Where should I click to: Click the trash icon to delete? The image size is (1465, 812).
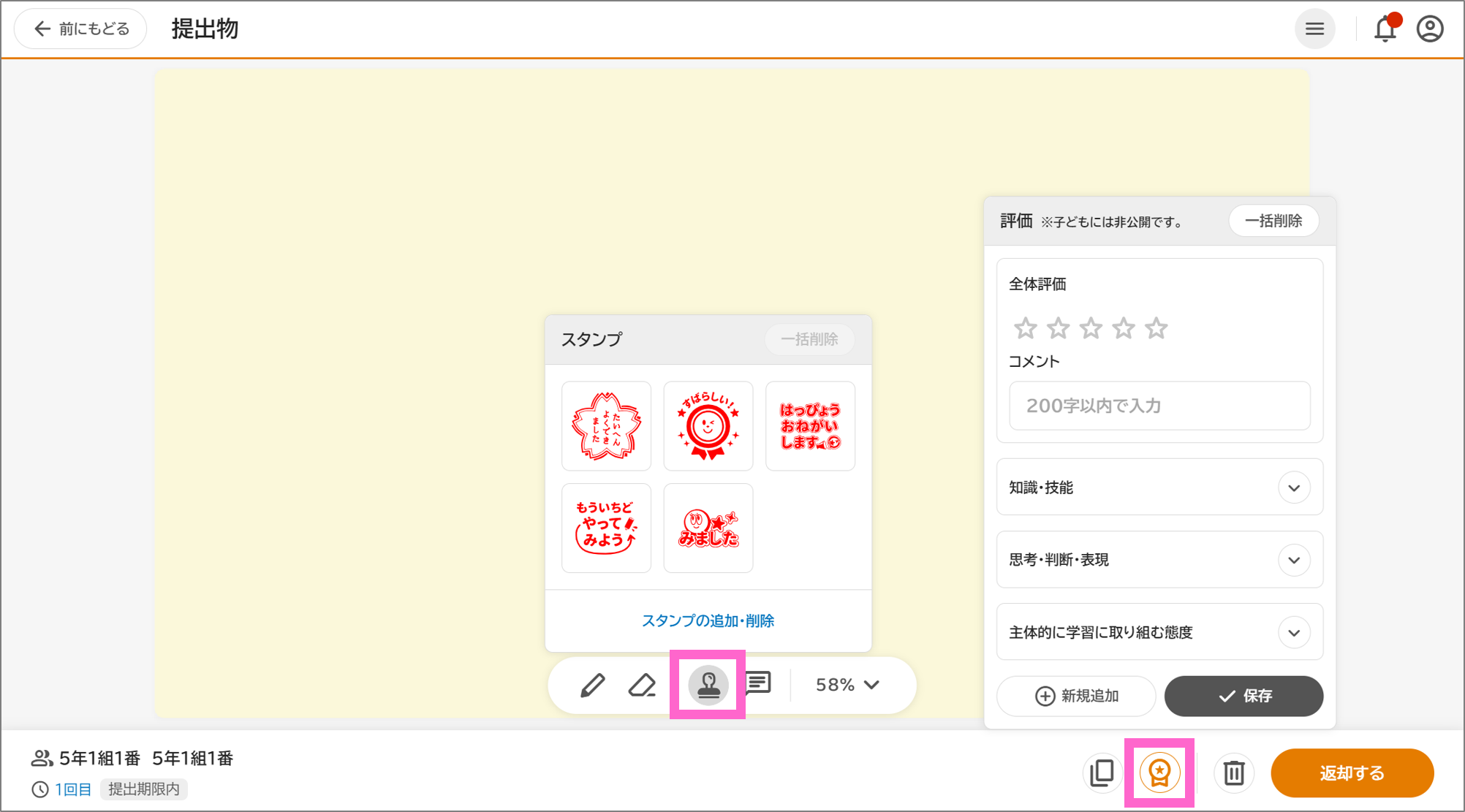click(1234, 773)
